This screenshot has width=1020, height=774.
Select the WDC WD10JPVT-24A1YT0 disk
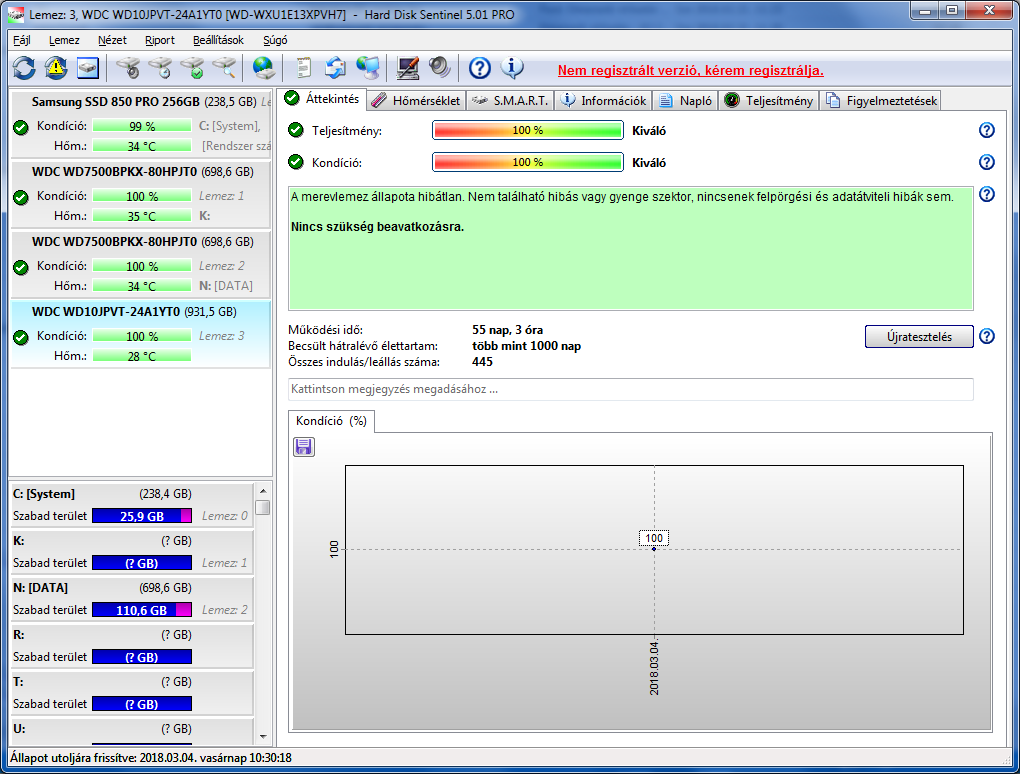click(141, 334)
